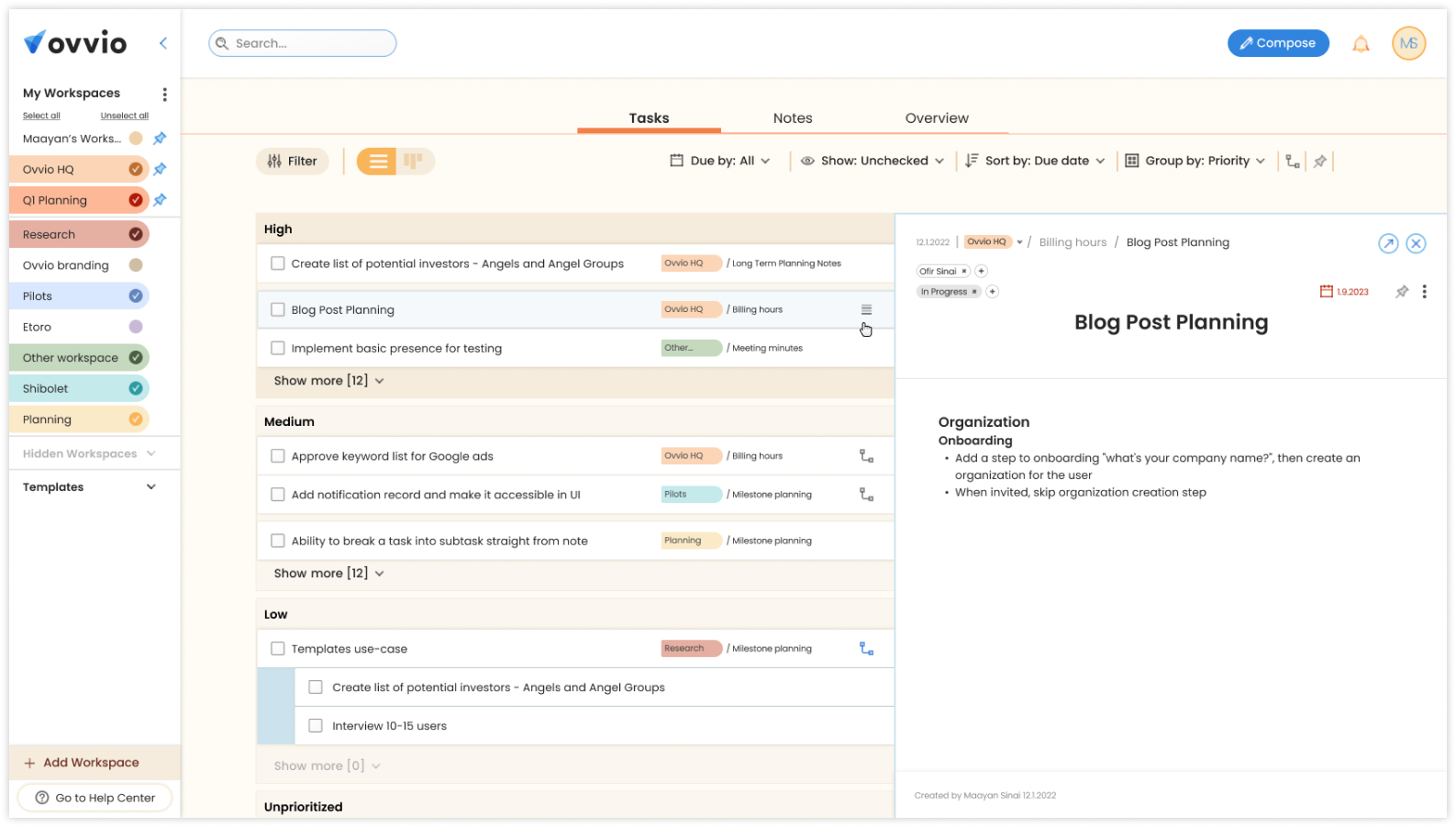1456x827 pixels.
Task: Switch to board view layout
Action: 414,162
